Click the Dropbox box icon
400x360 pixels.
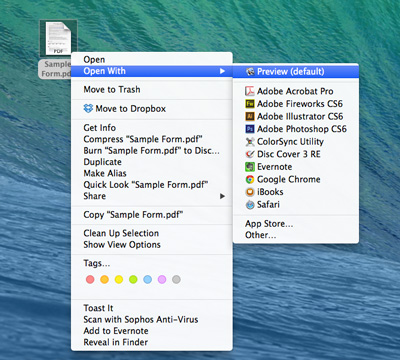coord(88,108)
